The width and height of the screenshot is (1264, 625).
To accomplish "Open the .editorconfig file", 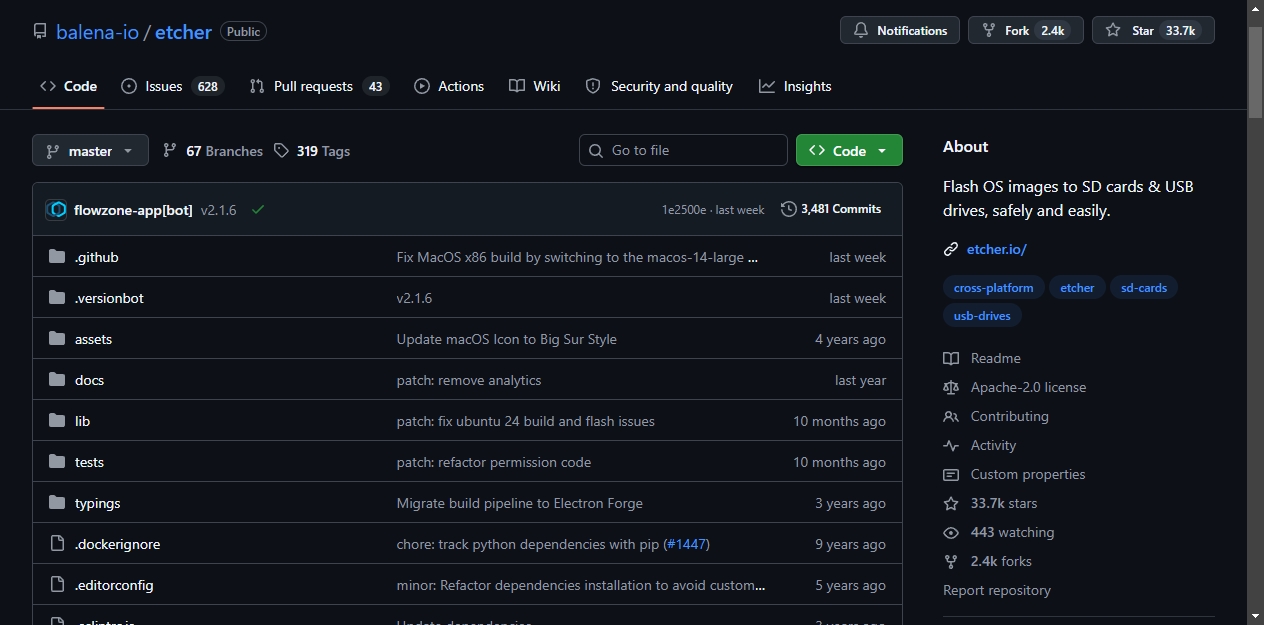I will [114, 585].
